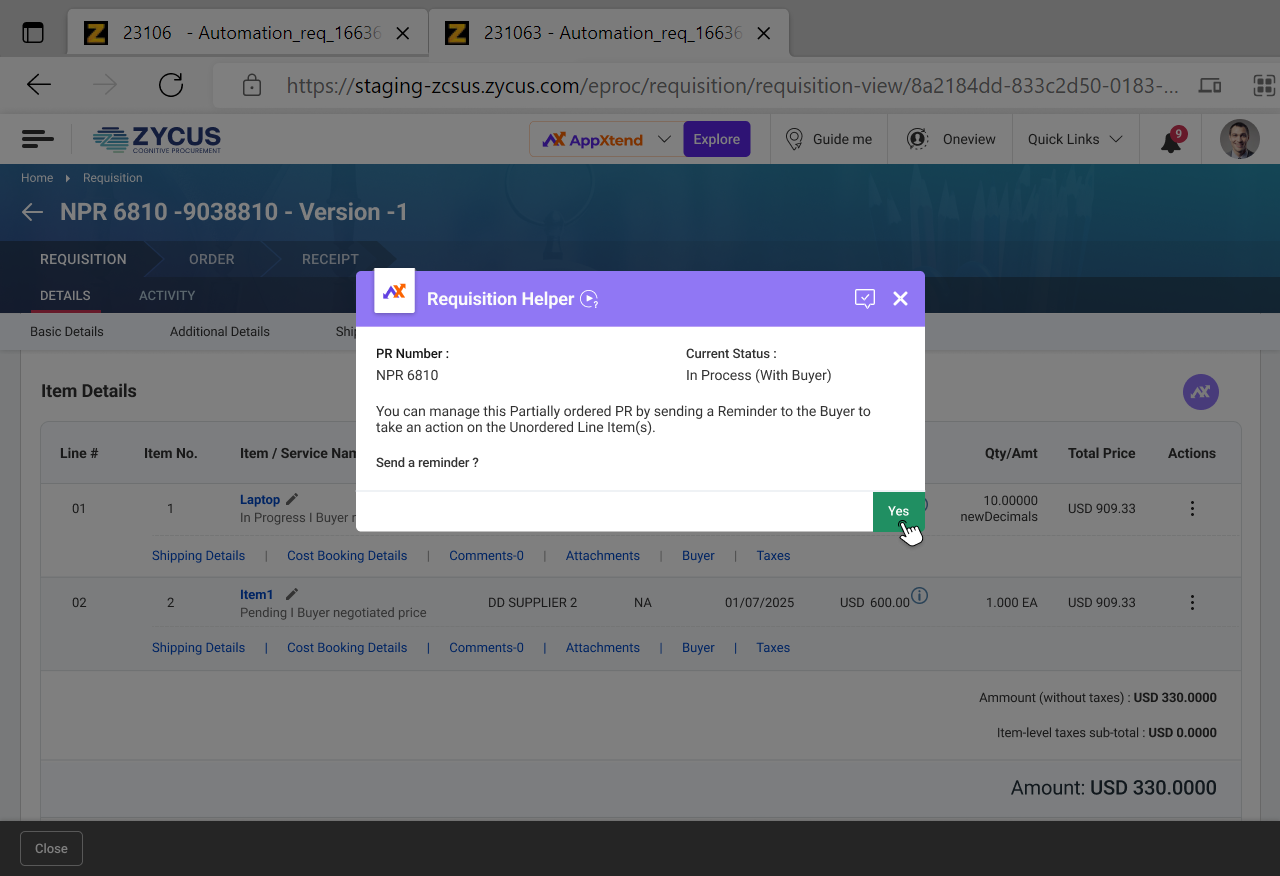Open Cost Booking Details for Item1
The height and width of the screenshot is (876, 1280).
pos(347,648)
